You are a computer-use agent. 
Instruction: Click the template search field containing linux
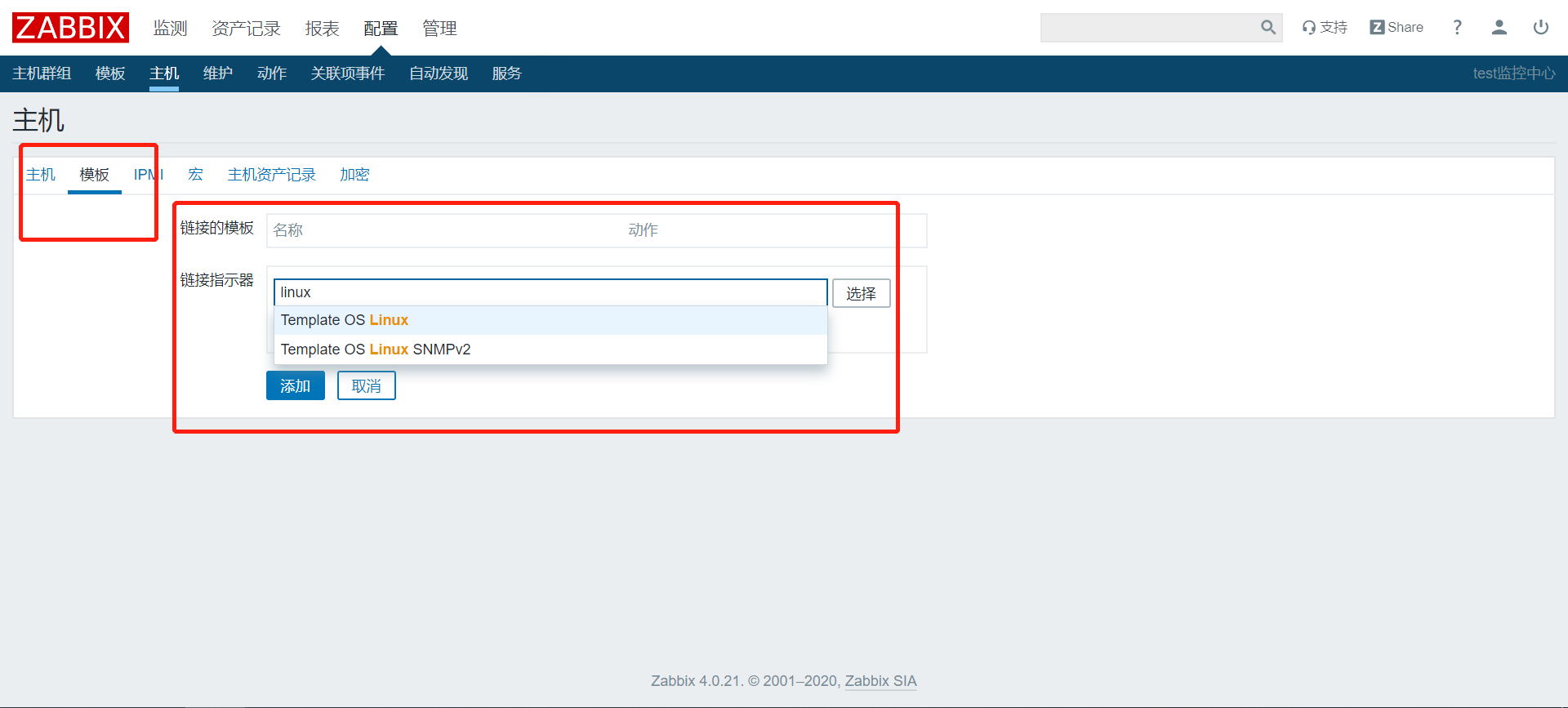click(x=550, y=292)
